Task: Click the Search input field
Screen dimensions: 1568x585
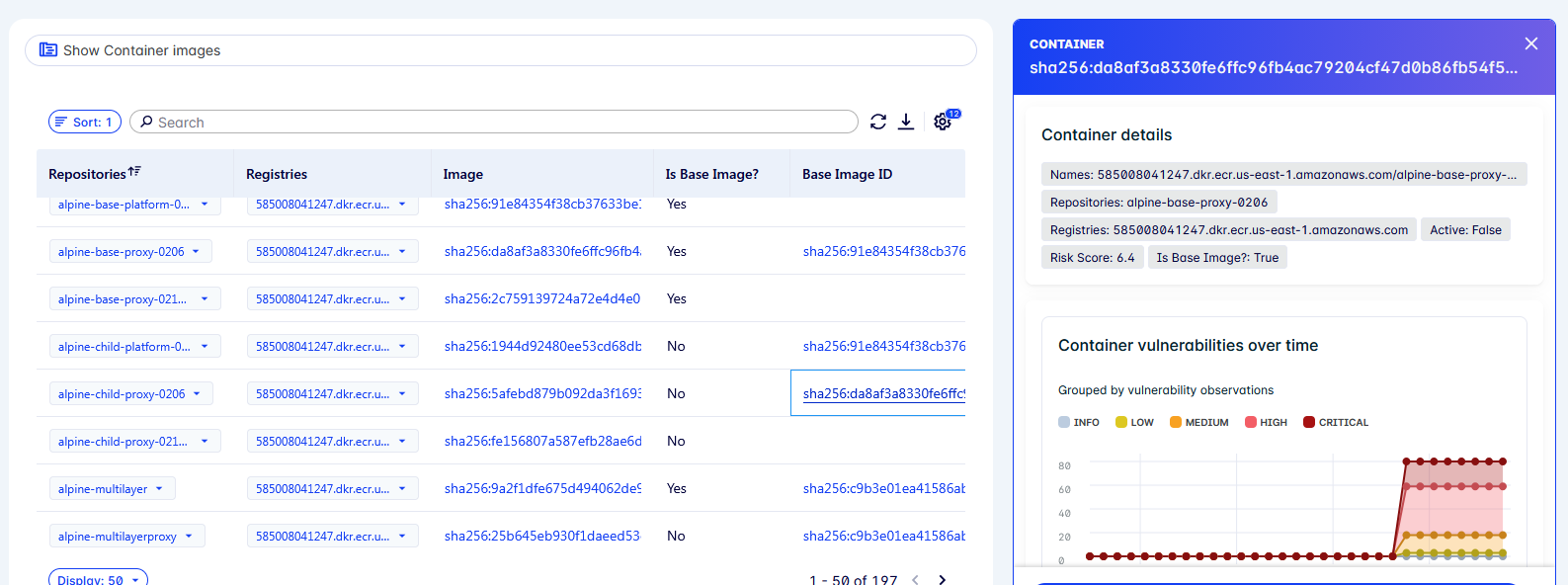Action: click(494, 122)
